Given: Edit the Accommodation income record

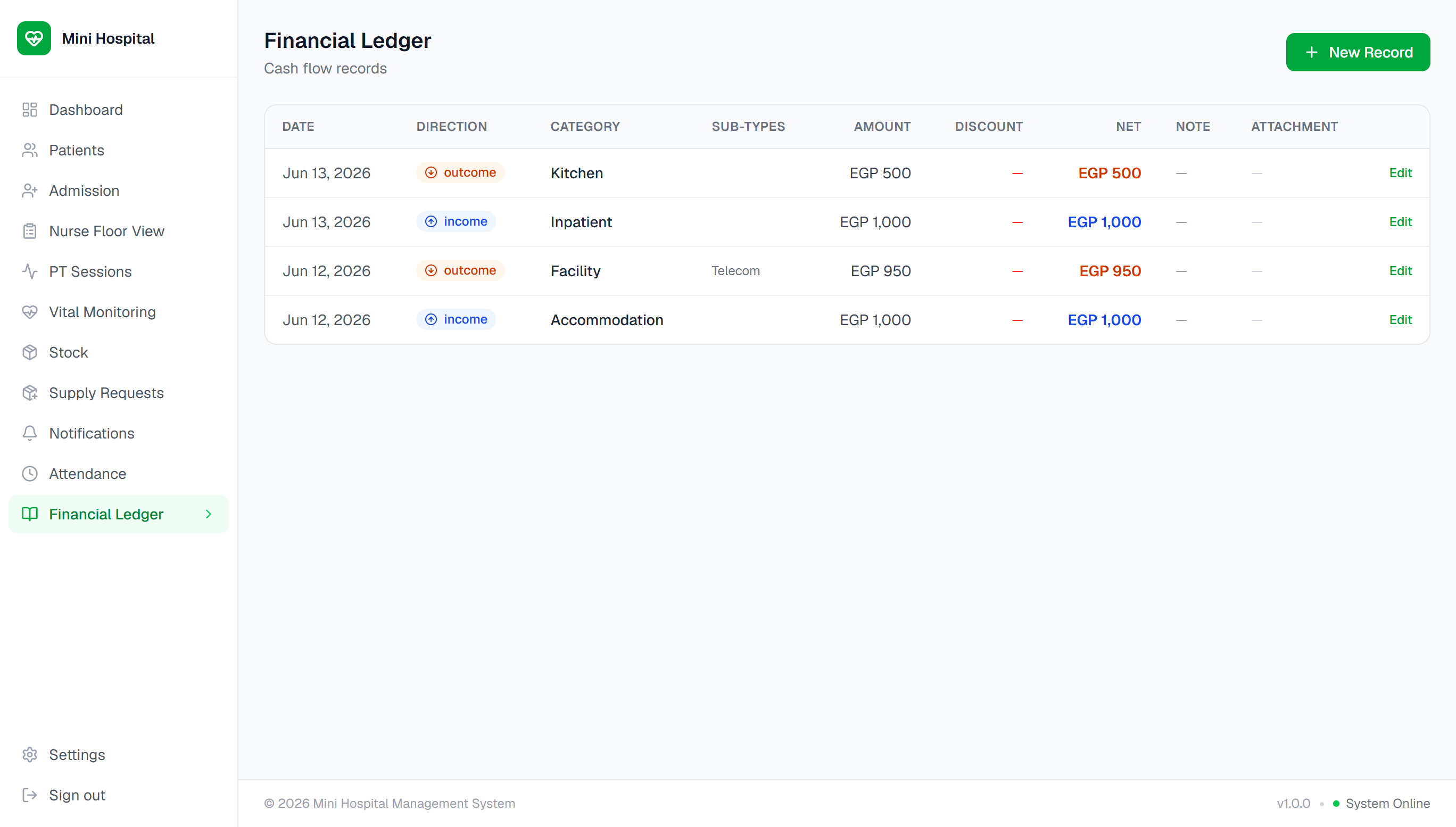Looking at the screenshot, I should pos(1400,320).
